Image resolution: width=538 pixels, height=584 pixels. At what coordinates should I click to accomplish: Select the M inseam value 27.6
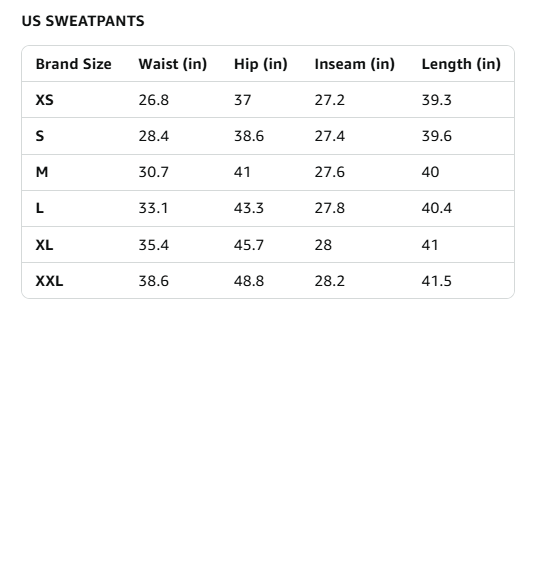point(329,172)
